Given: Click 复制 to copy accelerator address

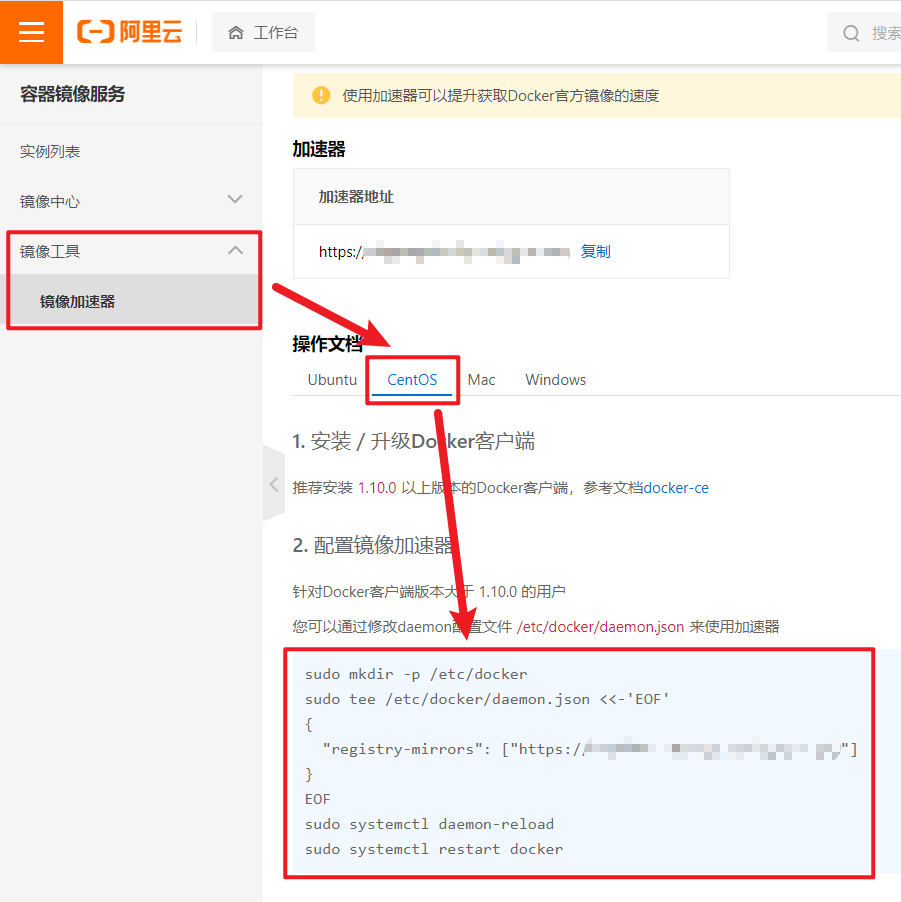Looking at the screenshot, I should click(x=595, y=251).
